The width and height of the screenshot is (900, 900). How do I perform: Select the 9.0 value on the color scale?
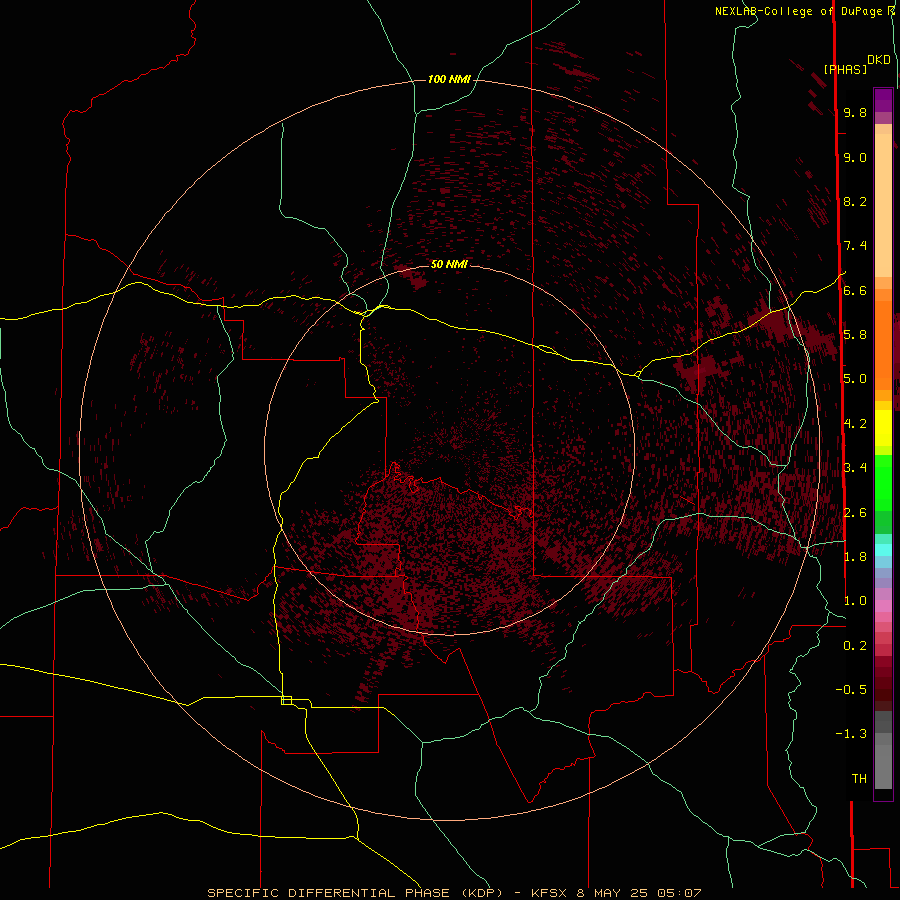click(x=855, y=157)
